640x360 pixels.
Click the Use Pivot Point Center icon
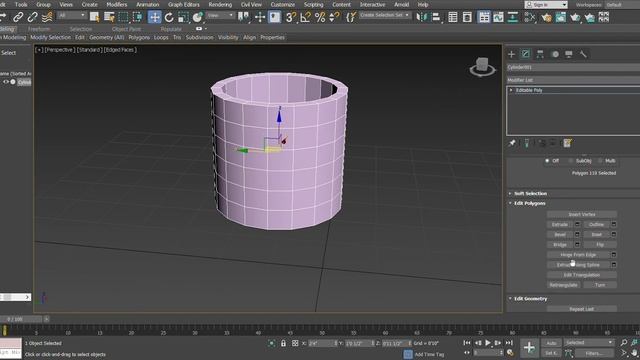[x=244, y=17]
